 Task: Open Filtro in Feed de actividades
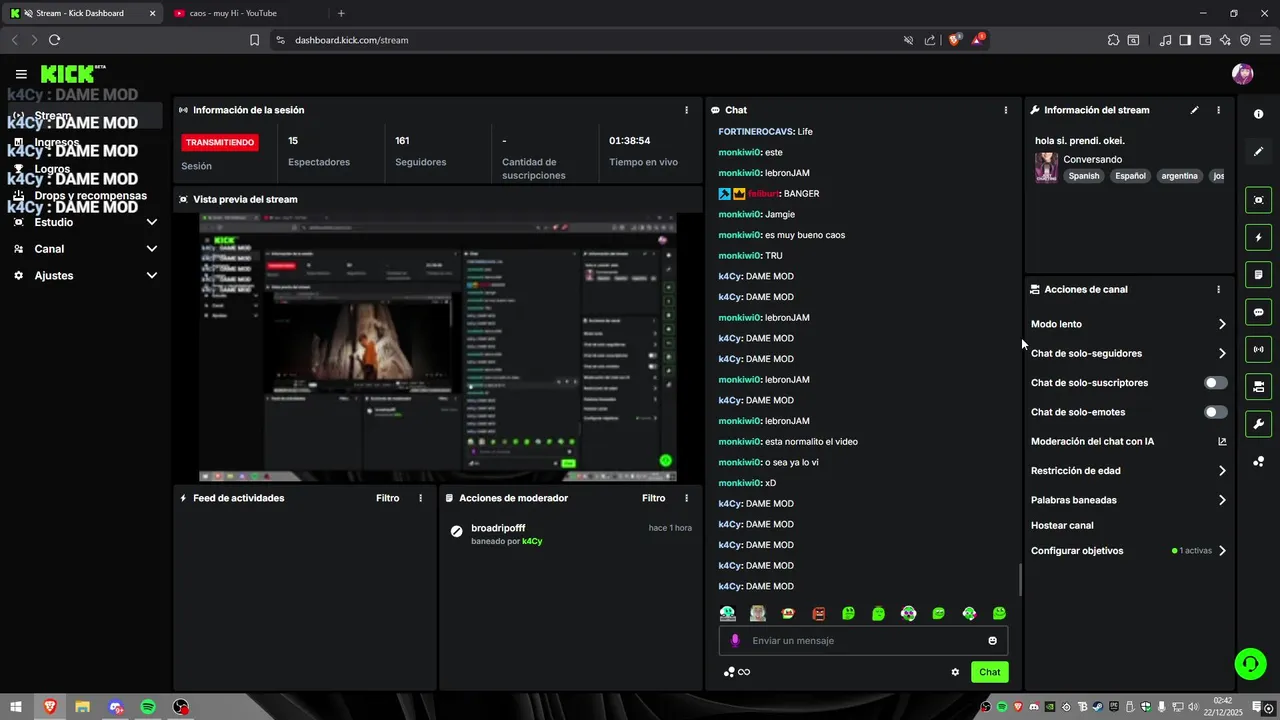(387, 498)
